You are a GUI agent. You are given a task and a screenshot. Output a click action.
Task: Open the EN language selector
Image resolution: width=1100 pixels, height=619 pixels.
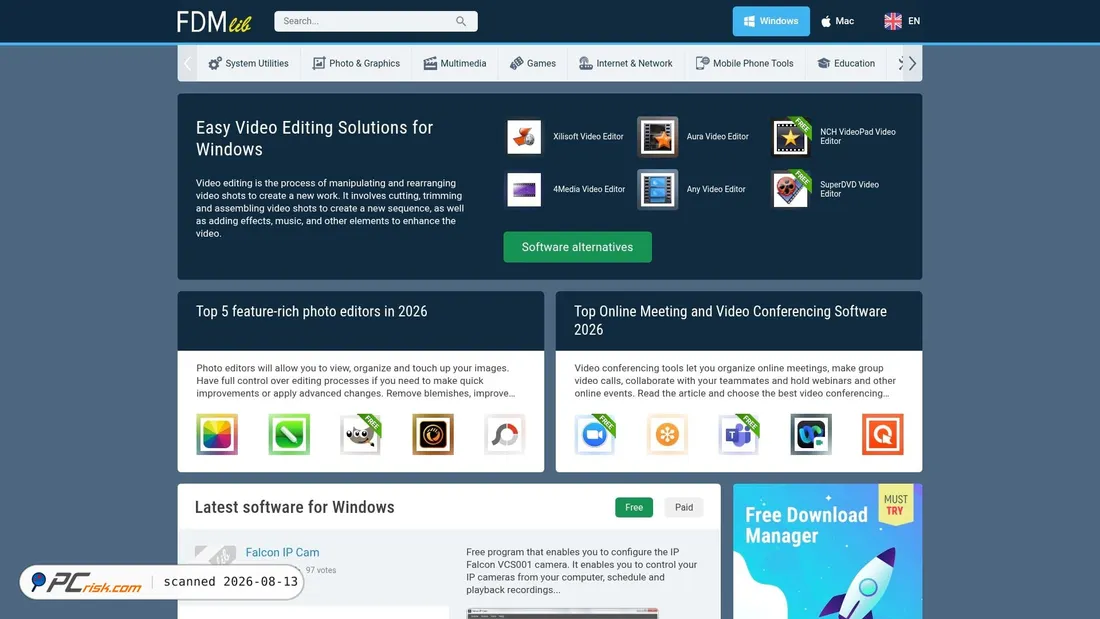point(902,21)
